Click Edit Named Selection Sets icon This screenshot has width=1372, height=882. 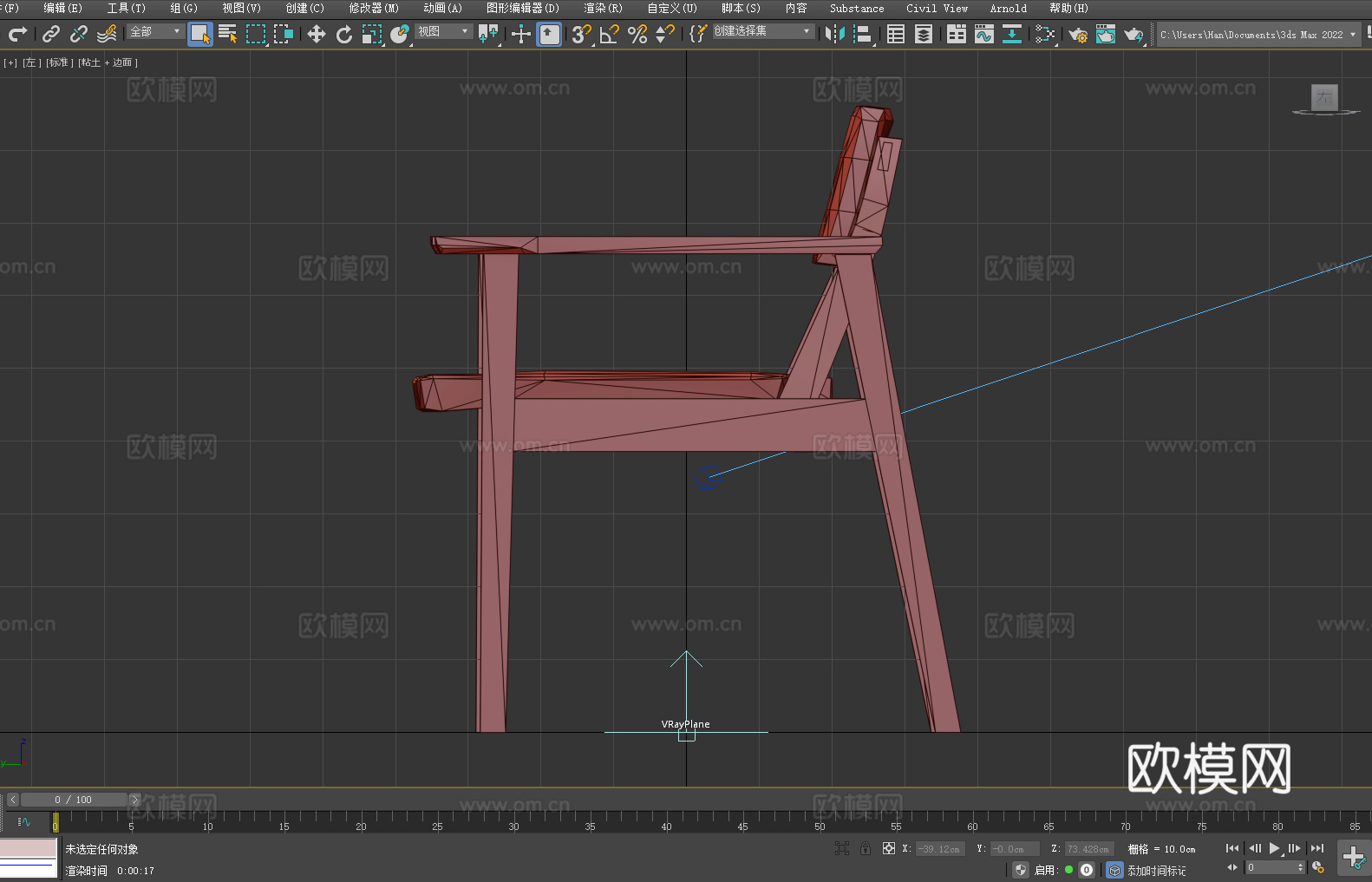tap(698, 34)
